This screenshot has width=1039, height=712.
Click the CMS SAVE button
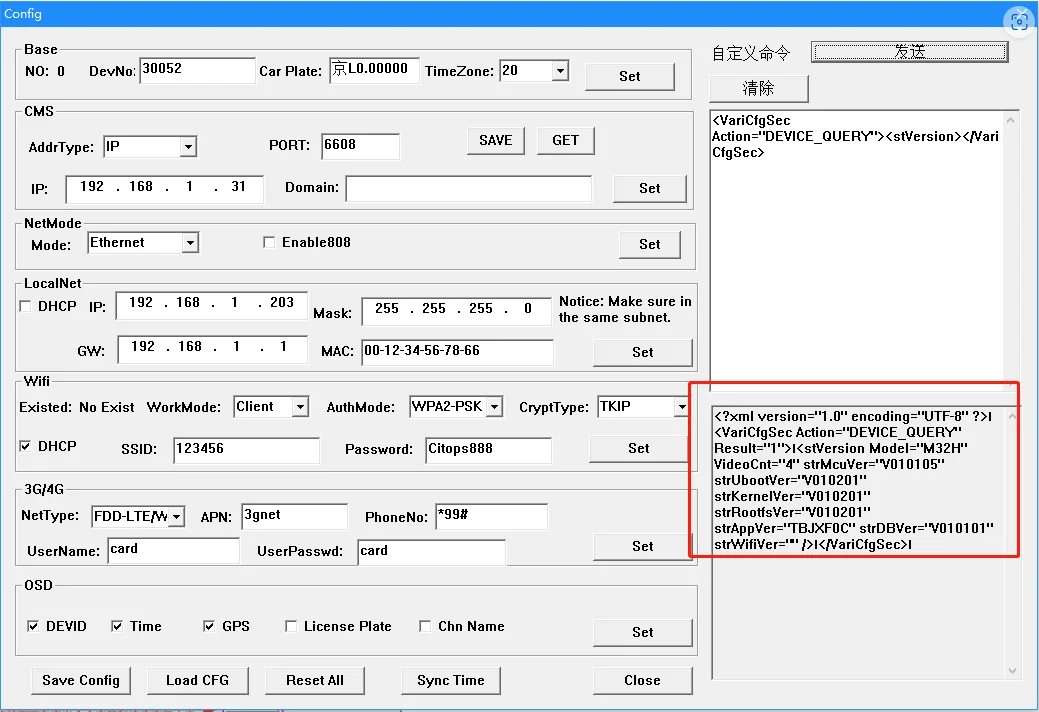[x=496, y=140]
